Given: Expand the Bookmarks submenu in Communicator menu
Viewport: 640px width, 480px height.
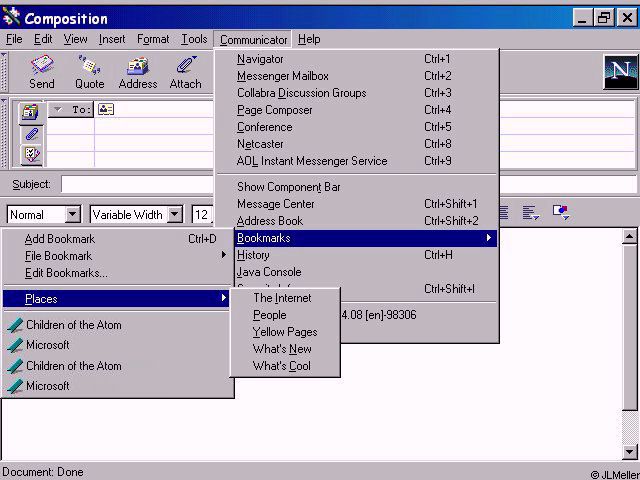Looking at the screenshot, I should (x=366, y=238).
